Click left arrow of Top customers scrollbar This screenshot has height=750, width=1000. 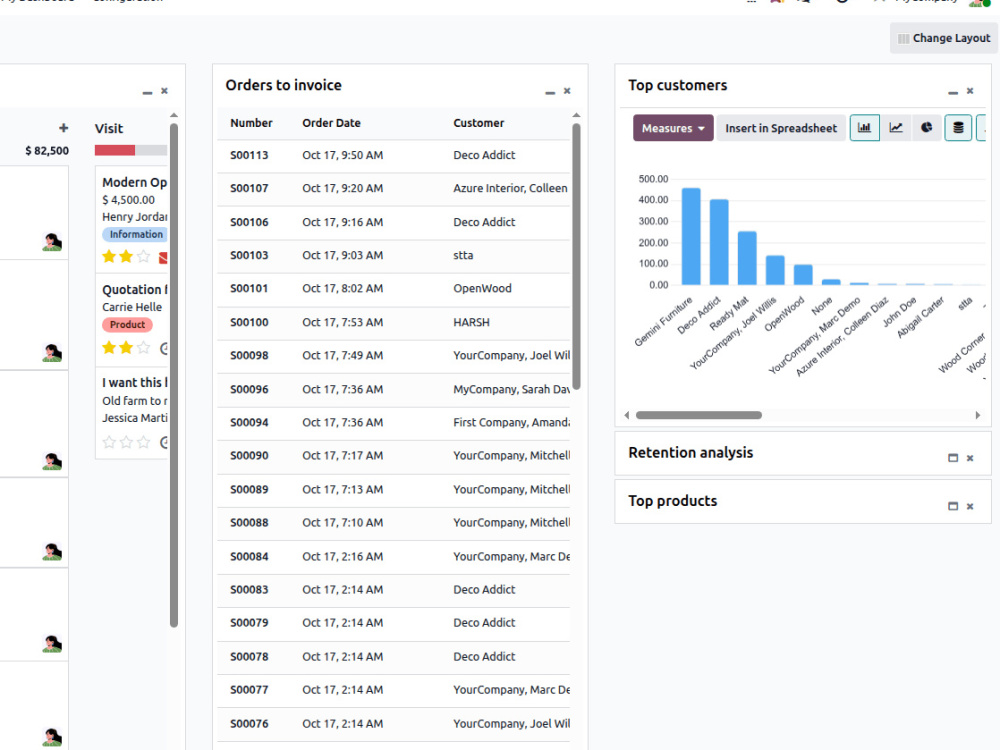tap(627, 415)
